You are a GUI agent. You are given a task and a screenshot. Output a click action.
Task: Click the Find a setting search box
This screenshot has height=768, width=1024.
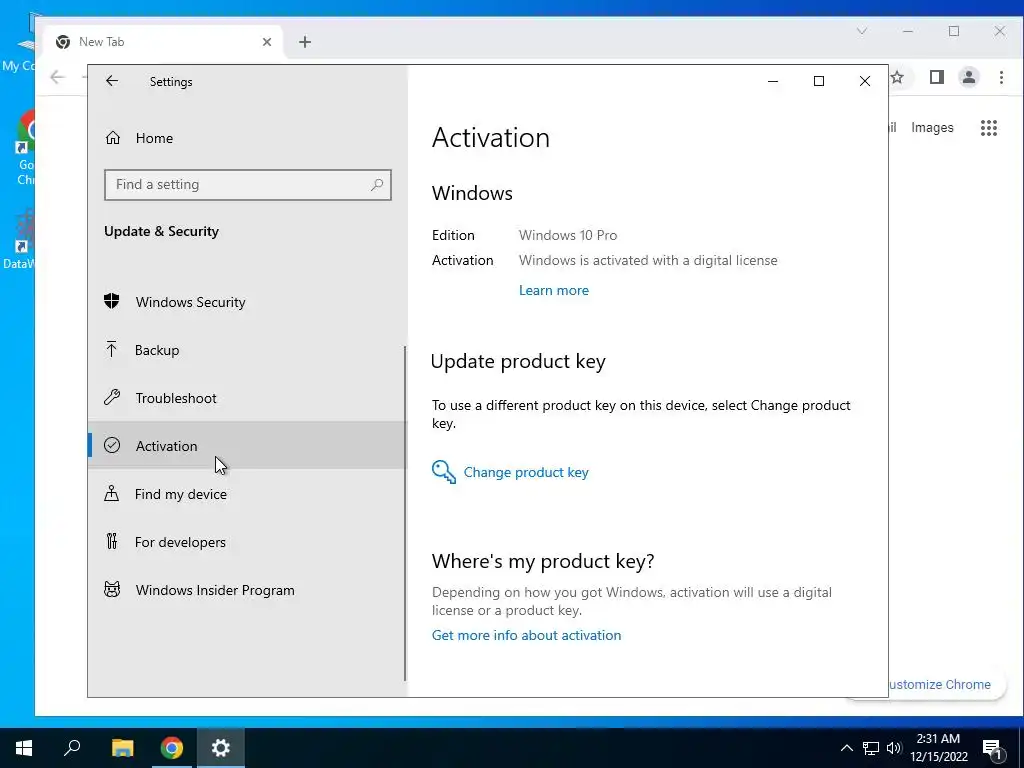click(248, 185)
